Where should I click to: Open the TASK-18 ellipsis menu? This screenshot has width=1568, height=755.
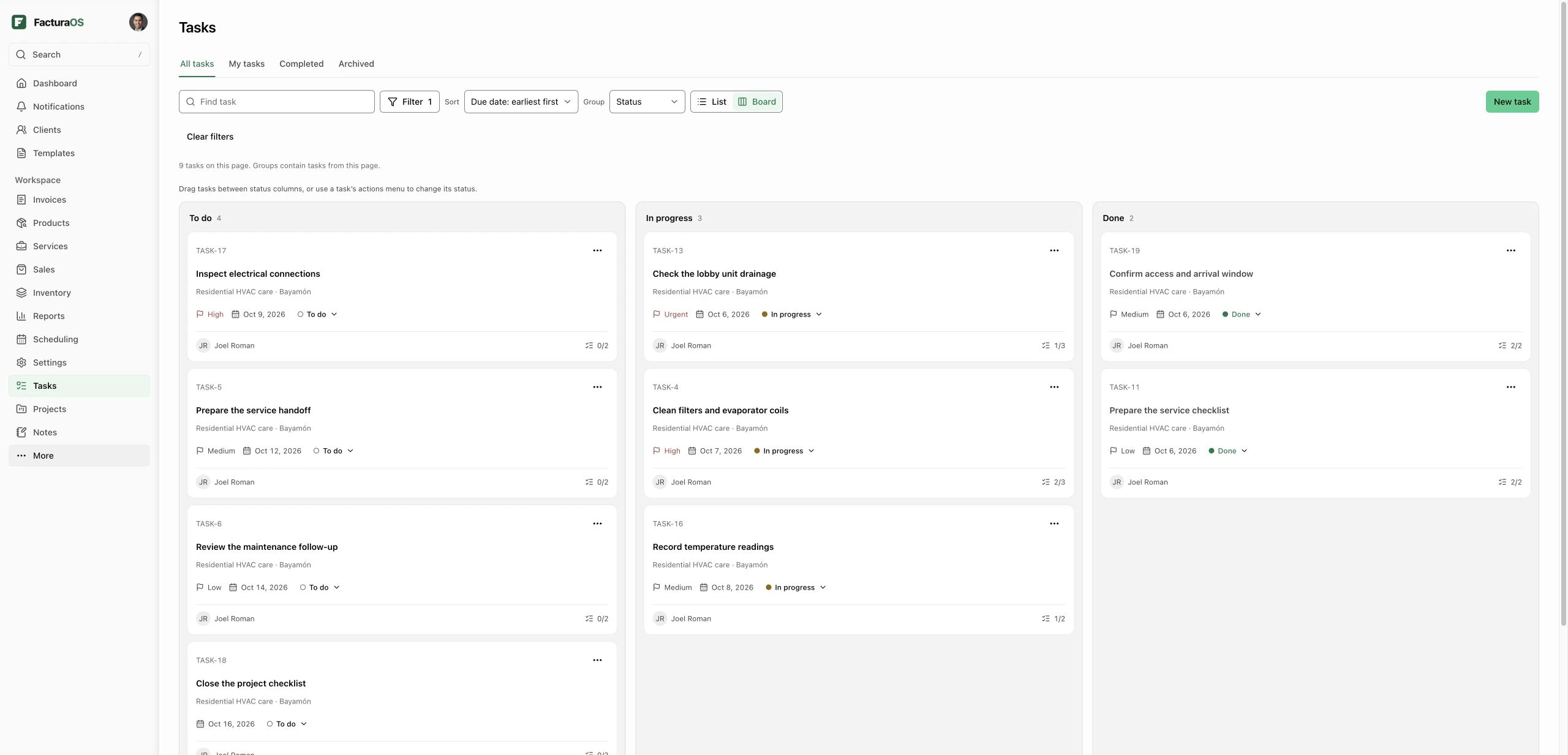click(x=597, y=660)
